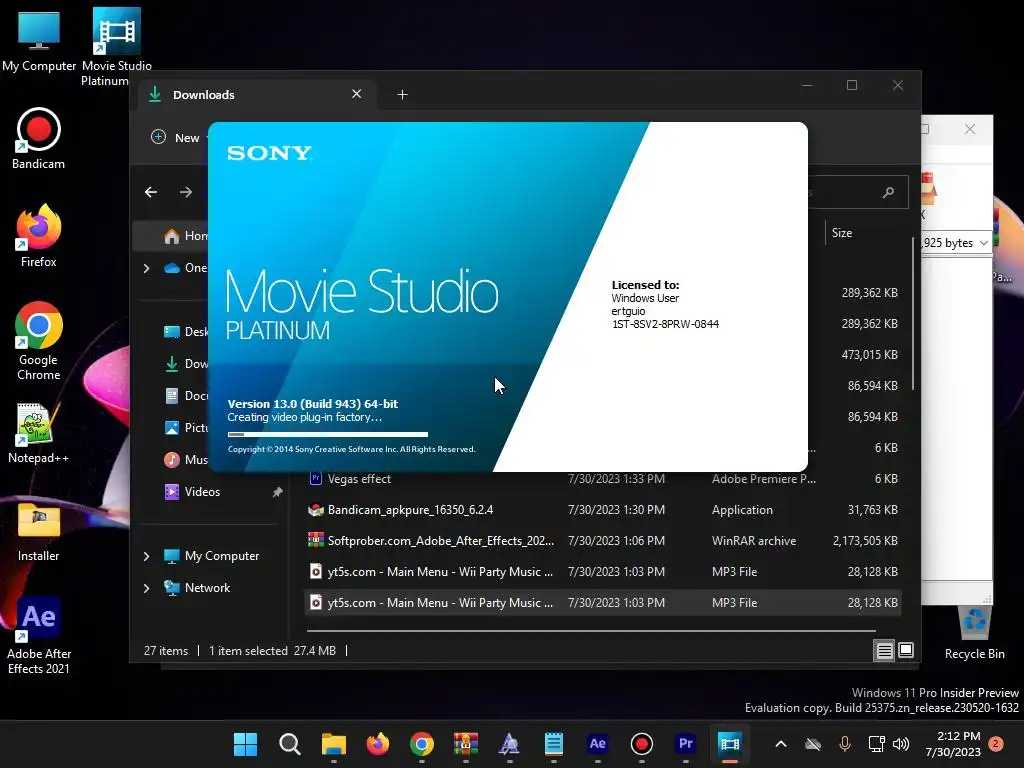The width and height of the screenshot is (1024, 768).
Task: Open Movie Studio Platinum desktop shortcut
Action: tap(116, 47)
